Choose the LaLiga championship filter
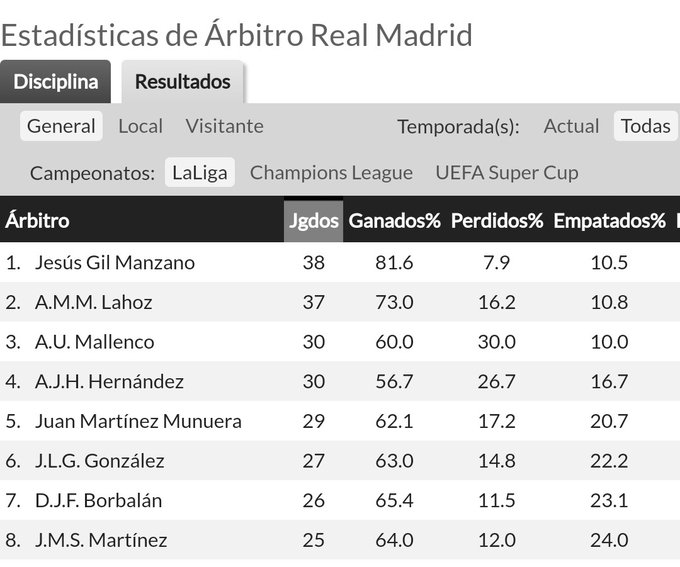680x567 pixels. tap(199, 173)
